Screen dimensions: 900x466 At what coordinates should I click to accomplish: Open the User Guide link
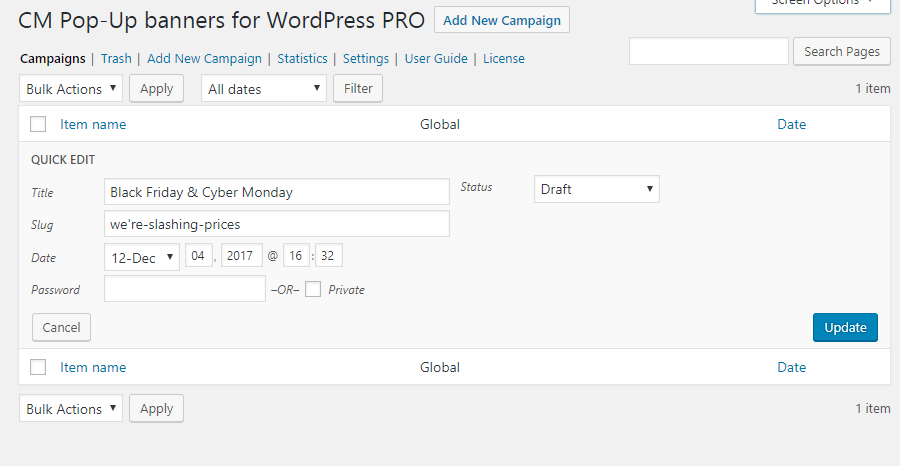(x=436, y=59)
